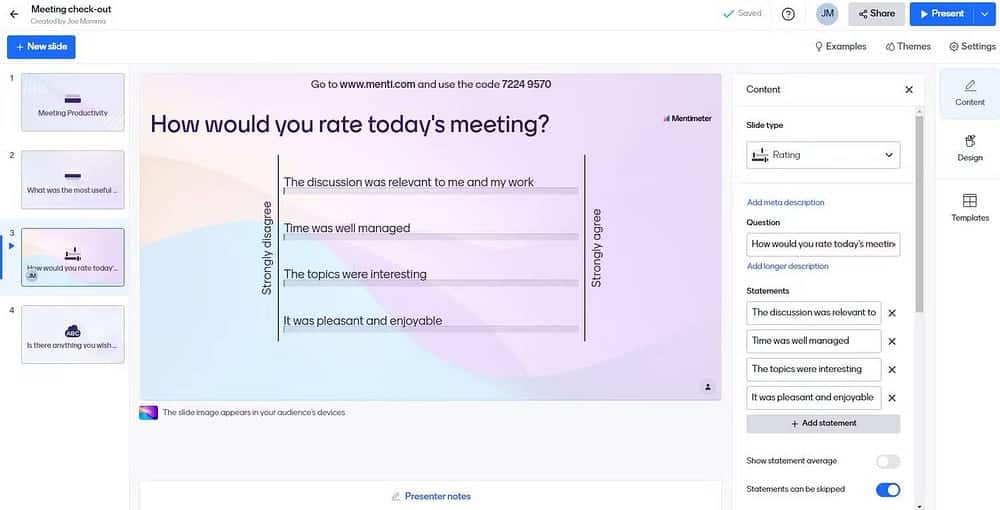The image size is (1000, 510).
Task: Click the Question text input field
Action: [823, 244]
